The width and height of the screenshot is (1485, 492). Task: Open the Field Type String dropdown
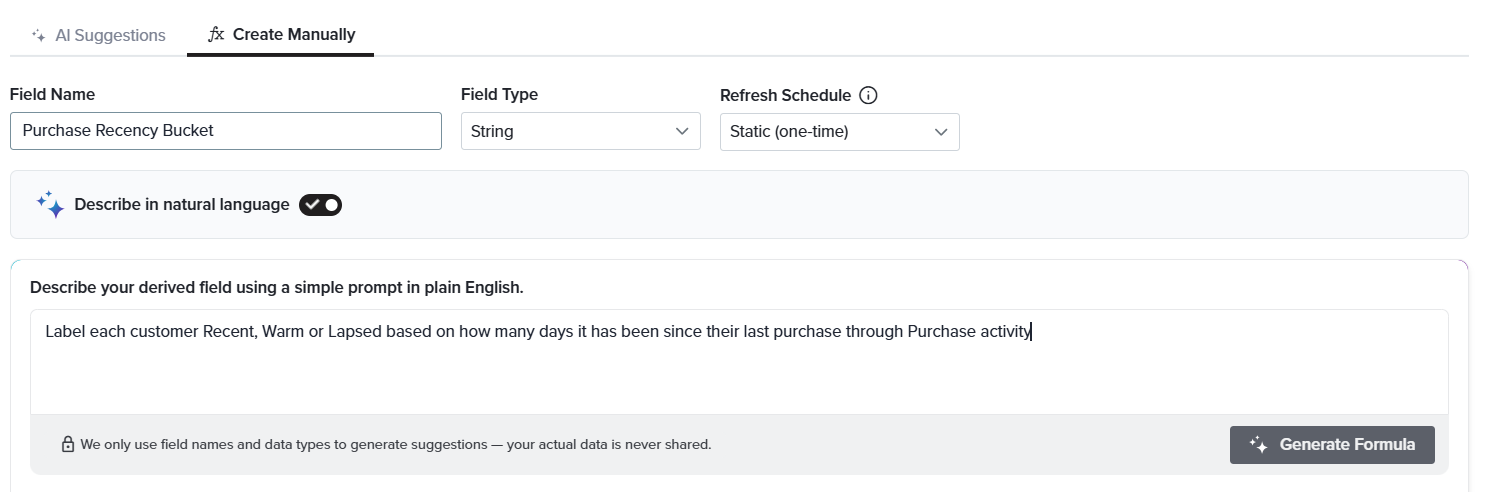(580, 131)
